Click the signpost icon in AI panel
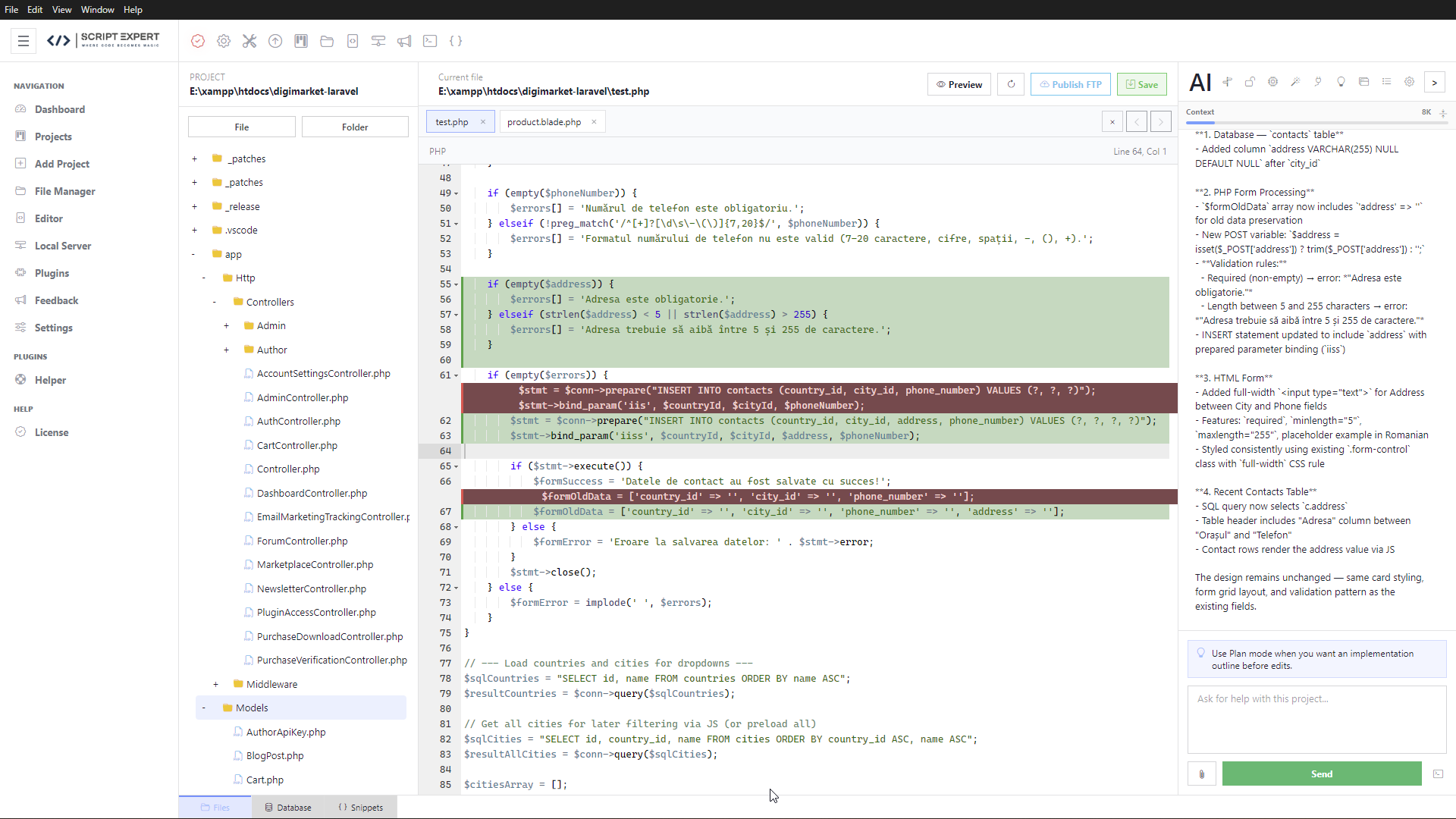1456x819 pixels. pyautogui.click(x=1227, y=81)
